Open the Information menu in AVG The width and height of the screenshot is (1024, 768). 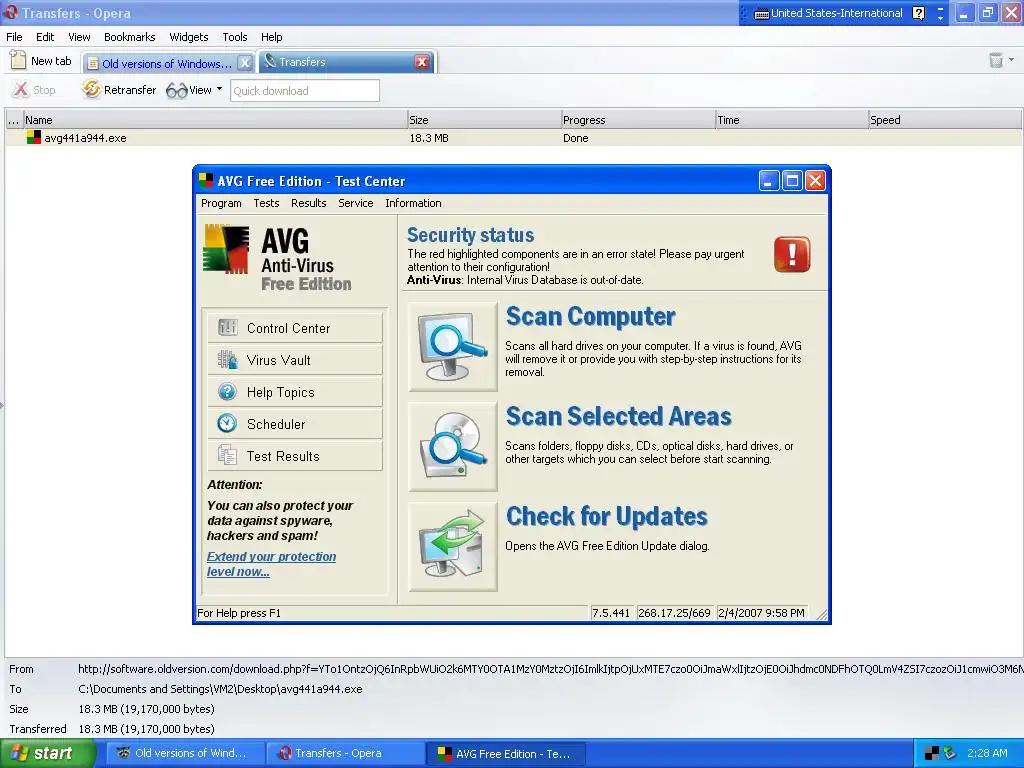(413, 203)
